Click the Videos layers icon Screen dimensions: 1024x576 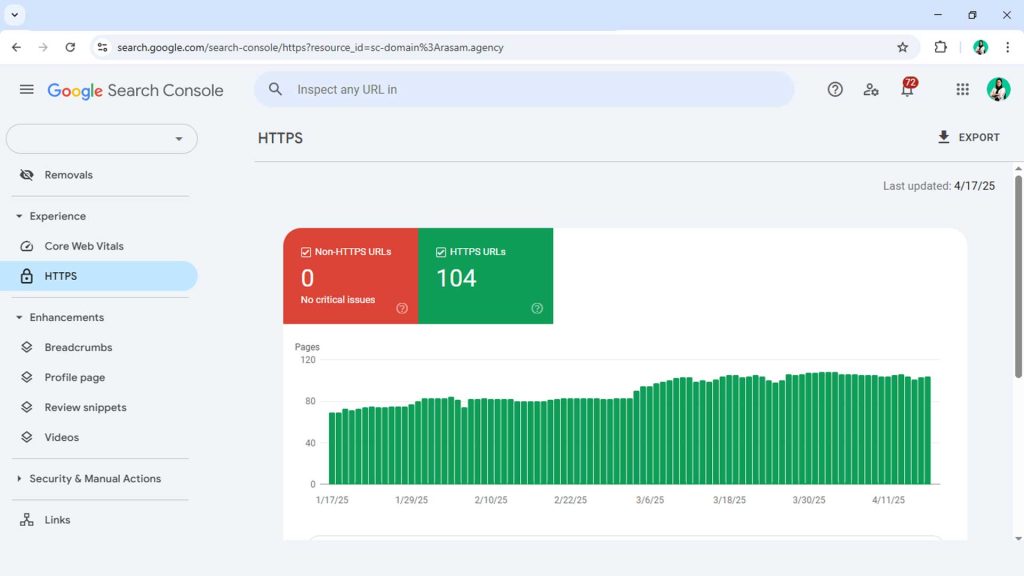pyautogui.click(x=27, y=438)
